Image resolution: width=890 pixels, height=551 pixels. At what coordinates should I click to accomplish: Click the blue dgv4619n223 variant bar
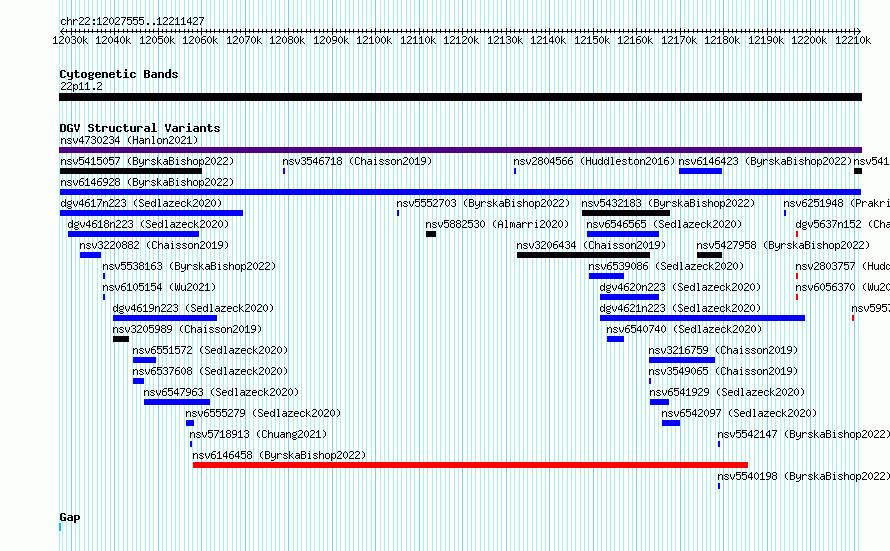pyautogui.click(x=165, y=318)
